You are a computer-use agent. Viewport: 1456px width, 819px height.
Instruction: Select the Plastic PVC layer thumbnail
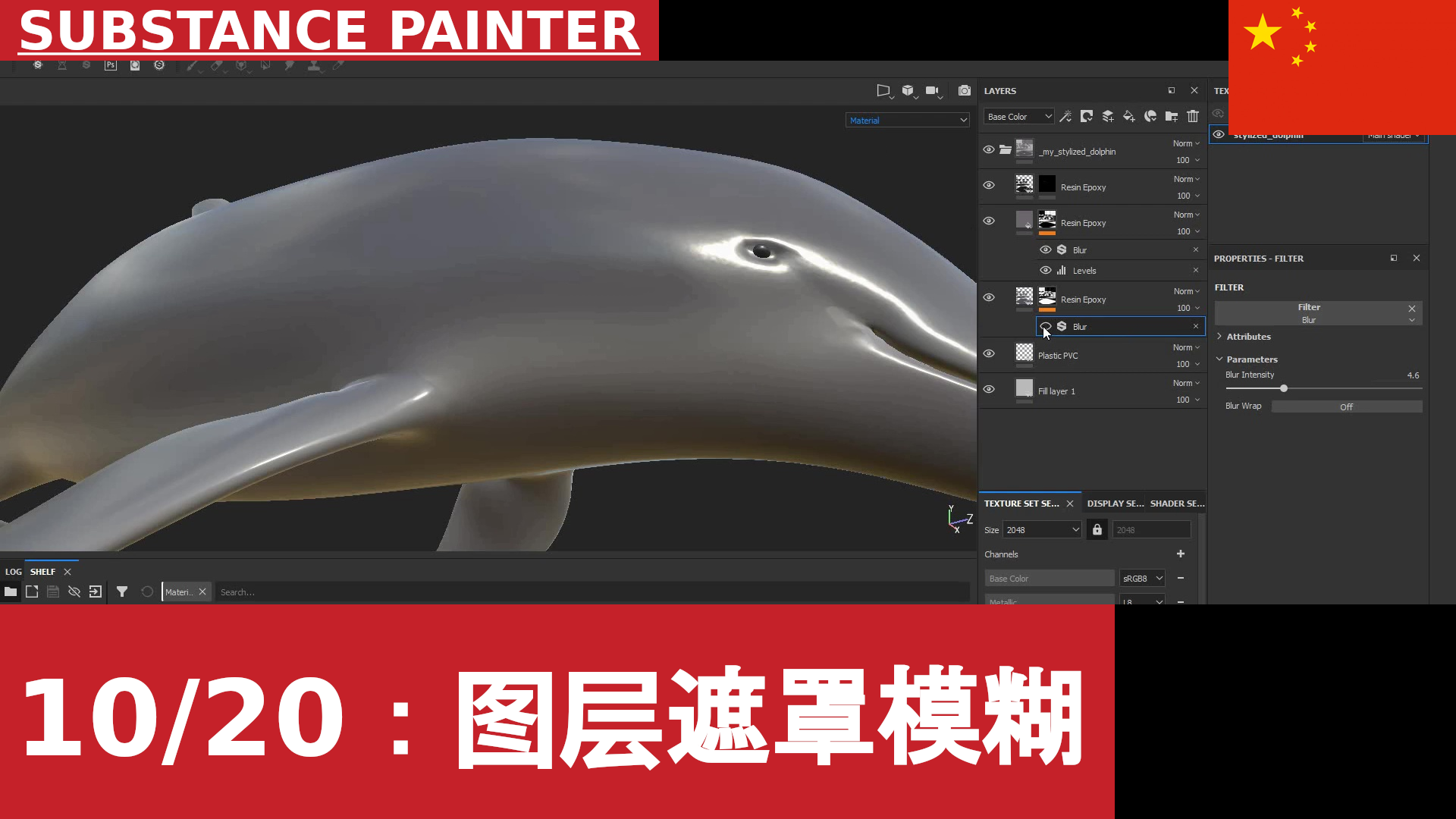point(1025,352)
